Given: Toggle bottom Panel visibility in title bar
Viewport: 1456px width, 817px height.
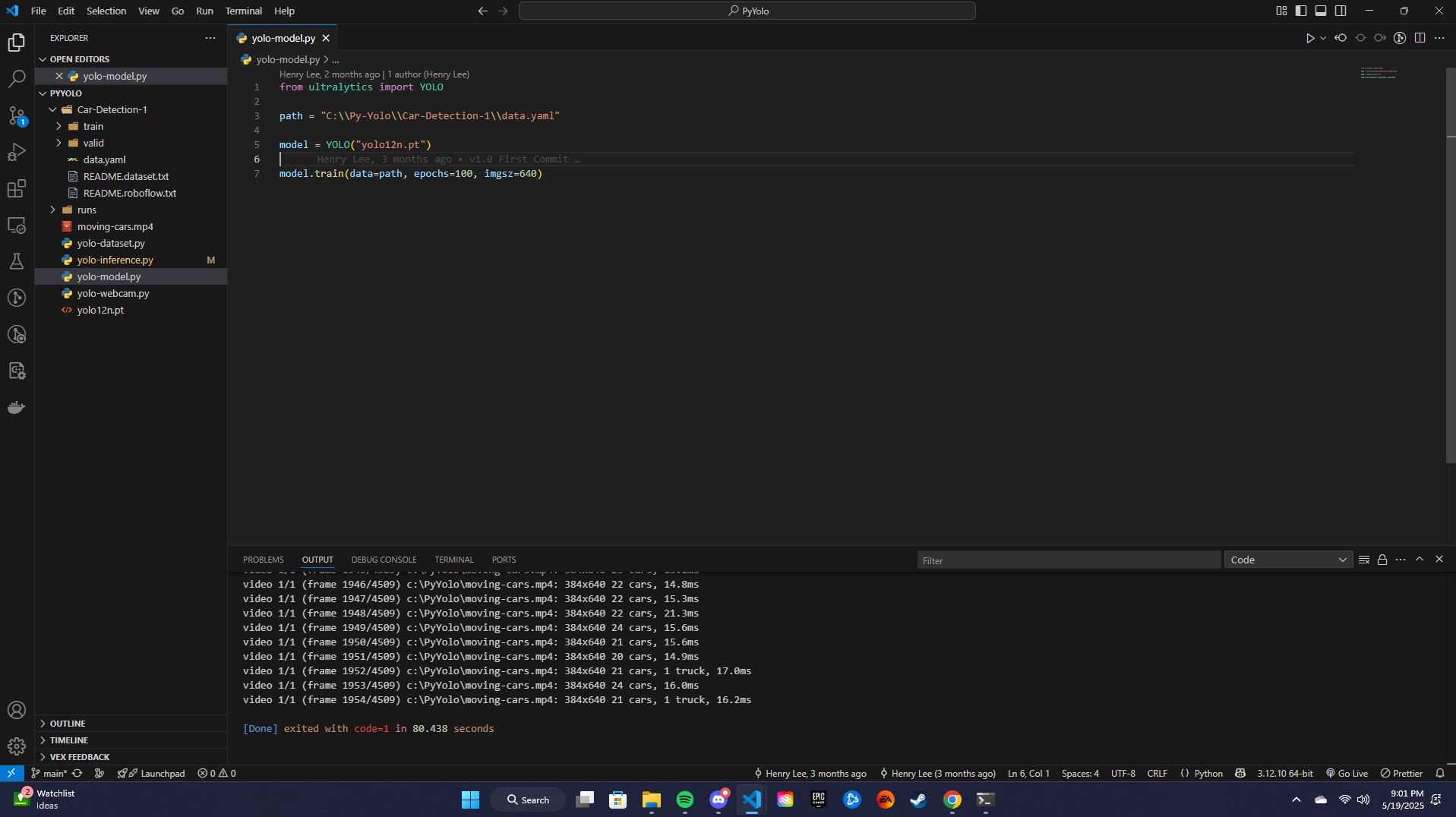Looking at the screenshot, I should click(1321, 11).
